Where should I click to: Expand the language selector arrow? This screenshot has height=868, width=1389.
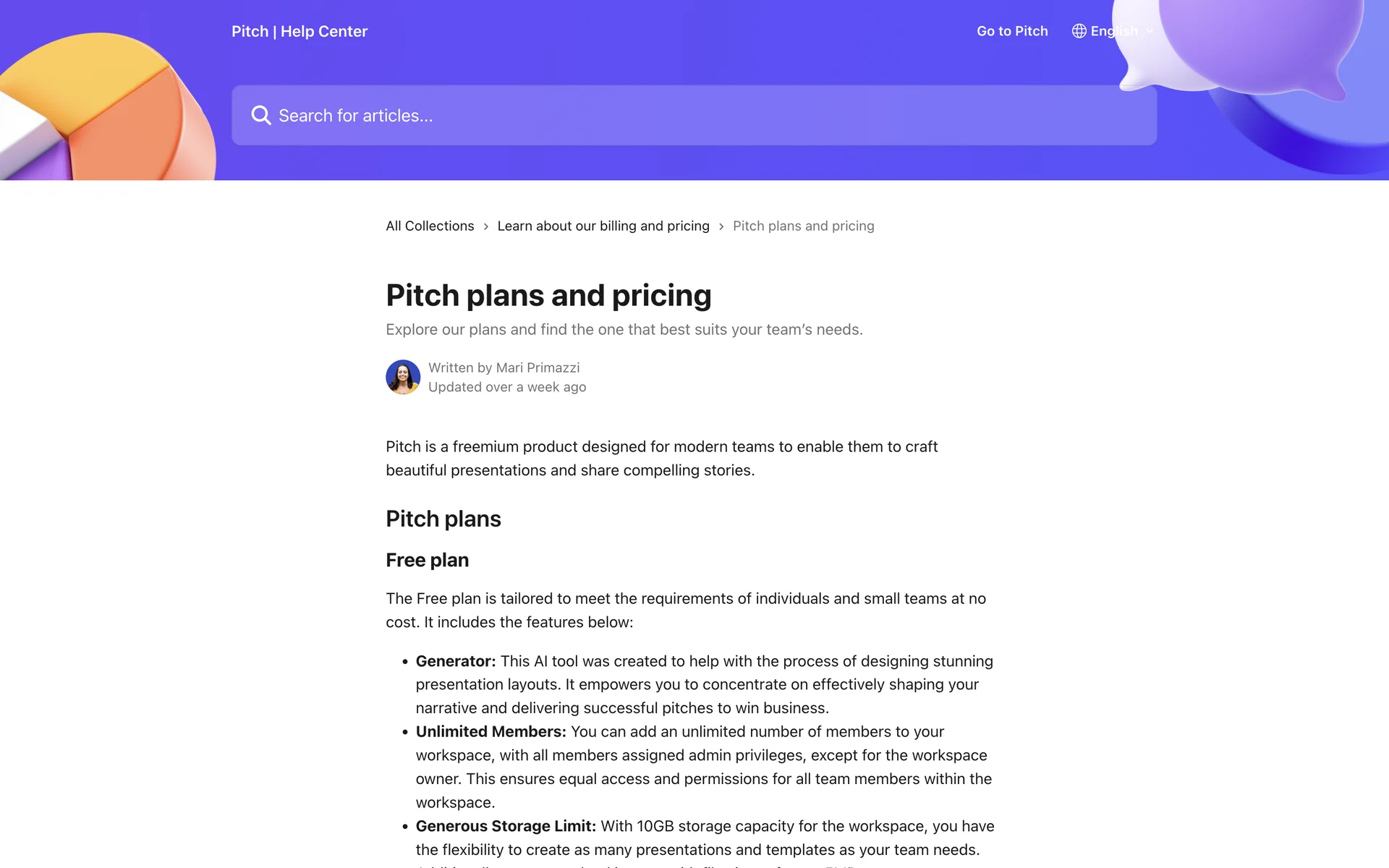[1150, 31]
